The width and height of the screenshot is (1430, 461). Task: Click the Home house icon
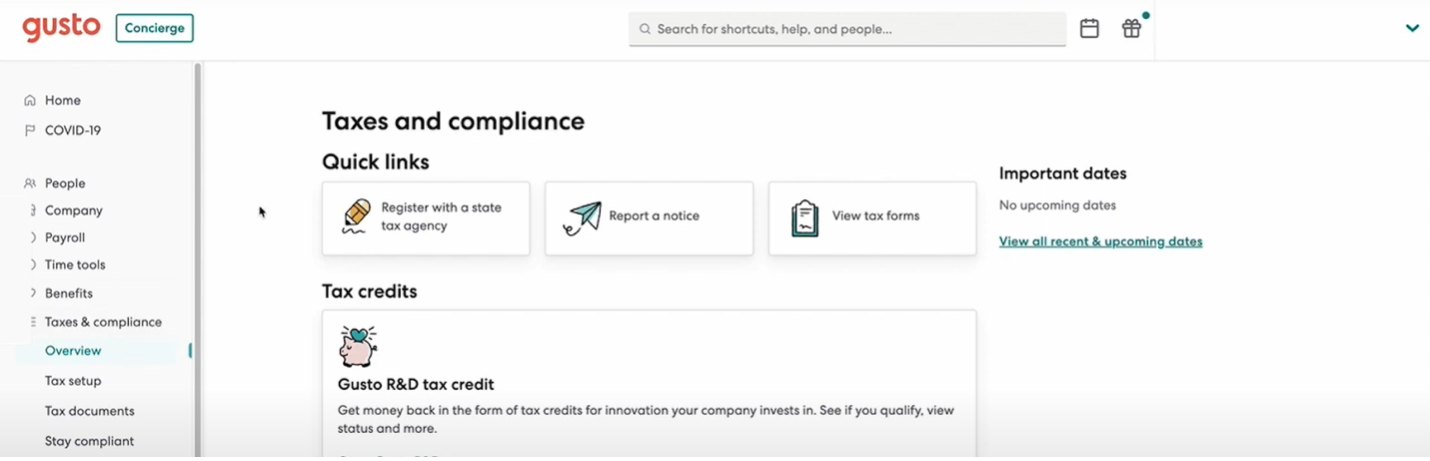coord(30,100)
